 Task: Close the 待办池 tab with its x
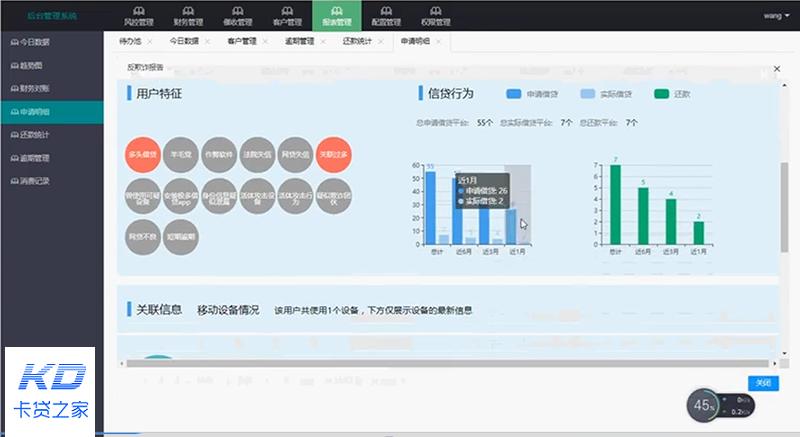coord(150,41)
